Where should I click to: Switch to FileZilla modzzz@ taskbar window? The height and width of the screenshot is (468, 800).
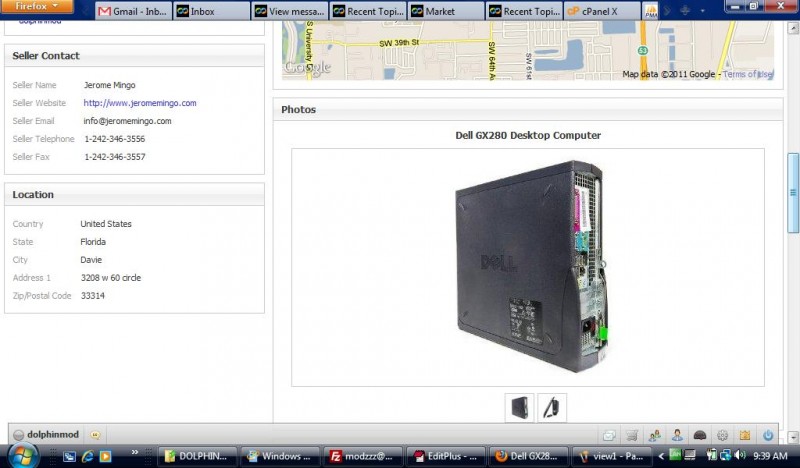click(x=363, y=456)
